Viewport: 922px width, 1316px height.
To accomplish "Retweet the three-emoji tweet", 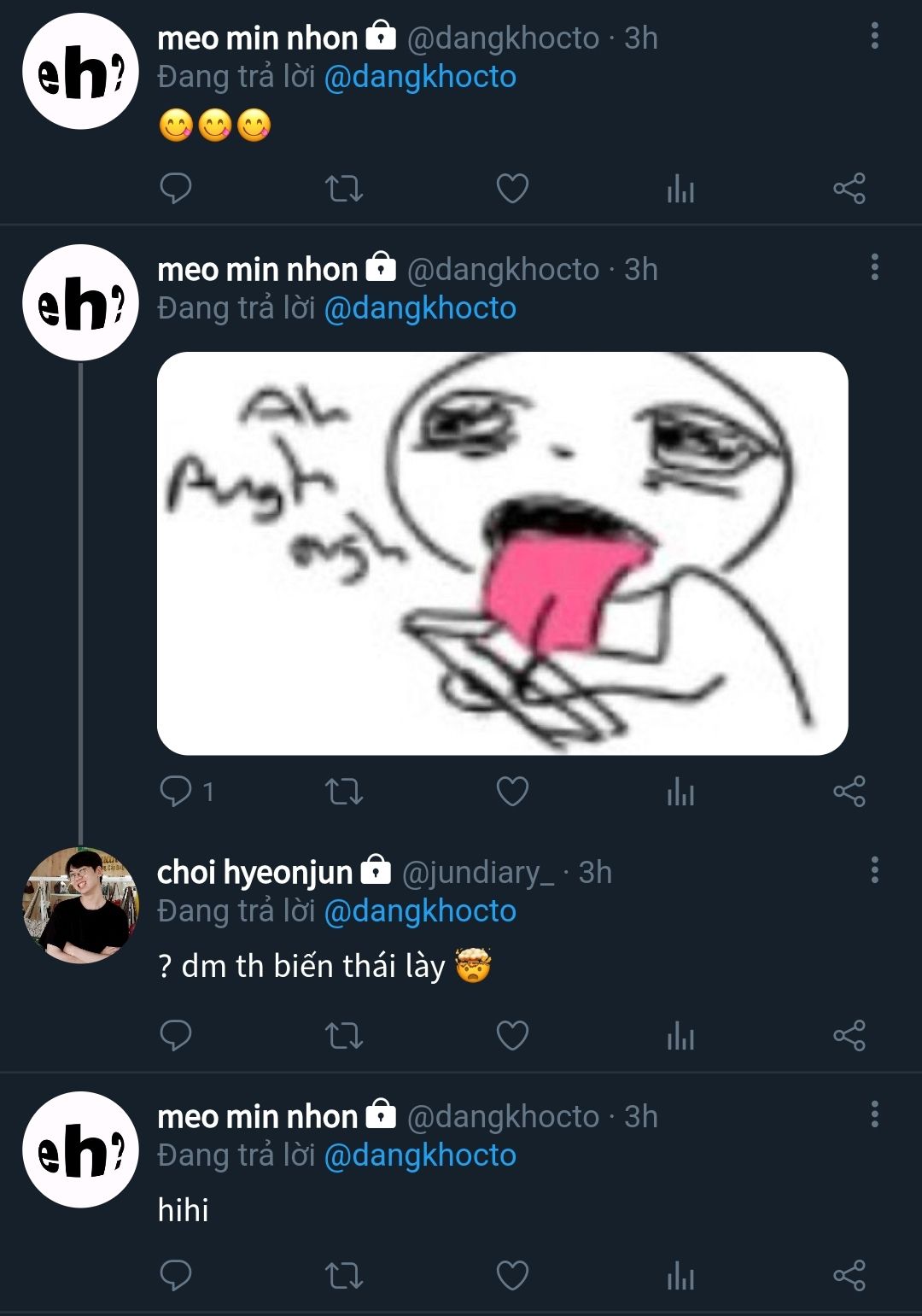I will tap(344, 188).
